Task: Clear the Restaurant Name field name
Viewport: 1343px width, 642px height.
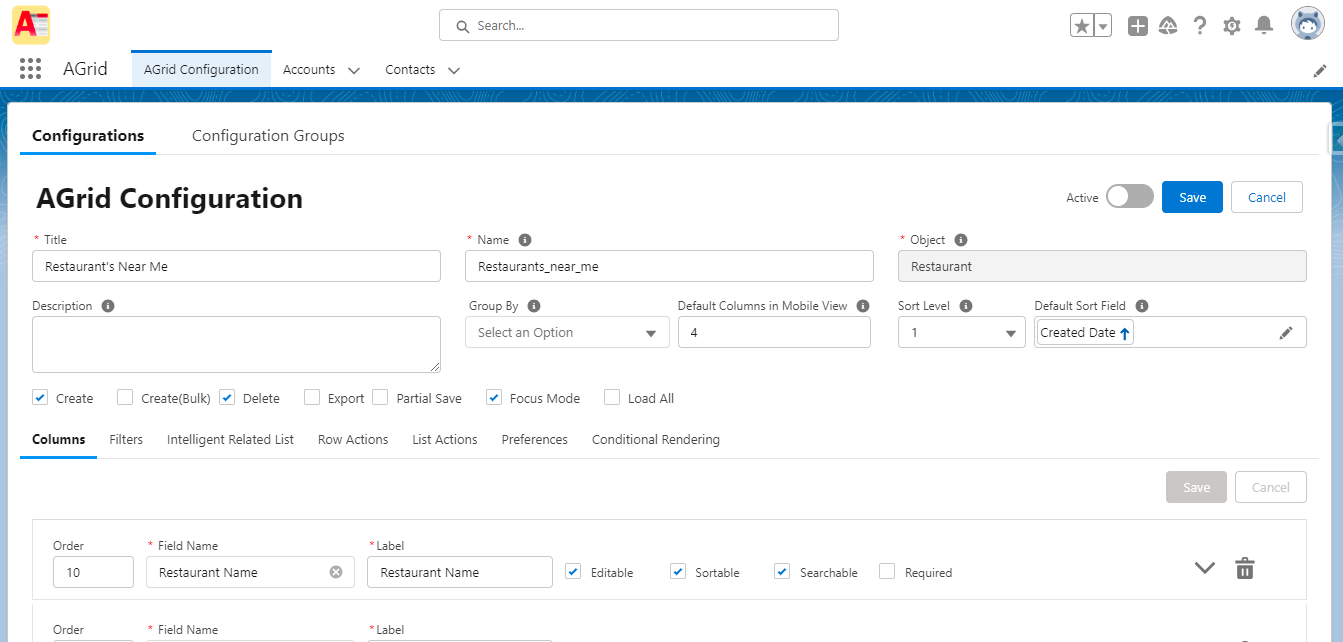Action: (336, 572)
